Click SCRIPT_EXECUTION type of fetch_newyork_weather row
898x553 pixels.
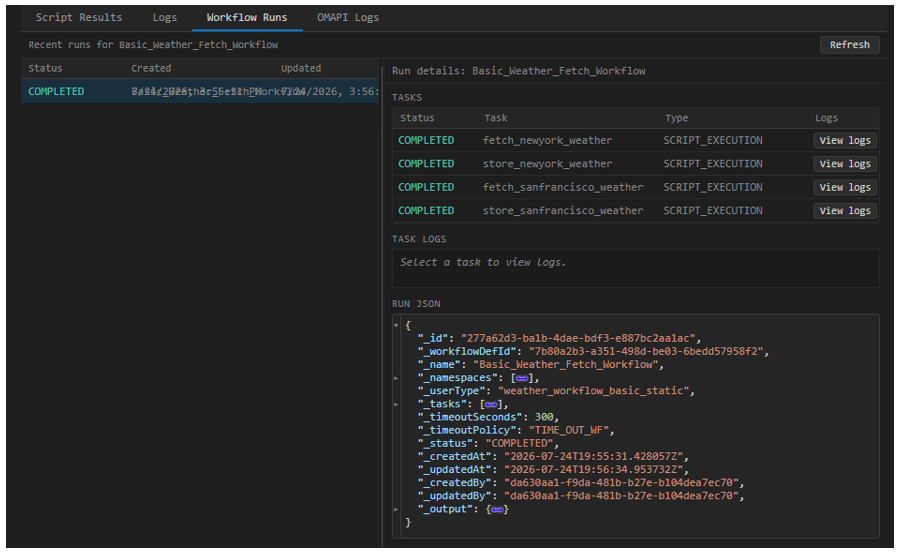tap(713, 140)
